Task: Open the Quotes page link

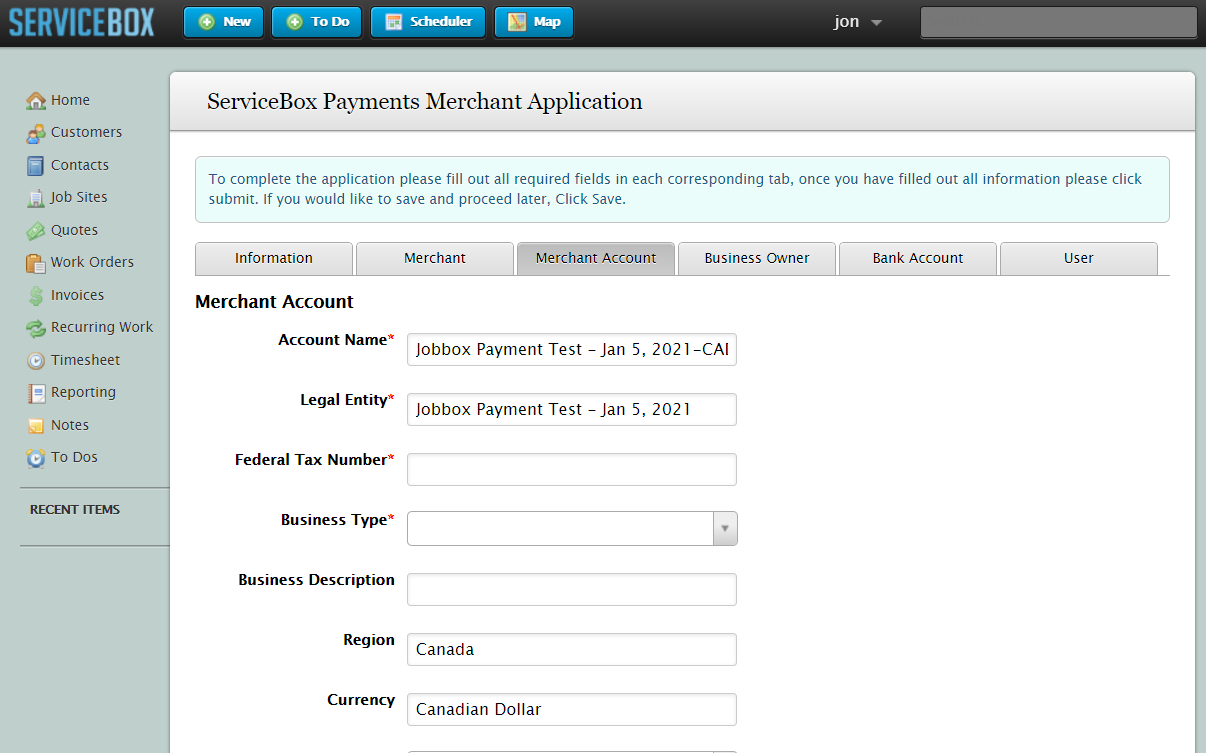Action: (75, 230)
